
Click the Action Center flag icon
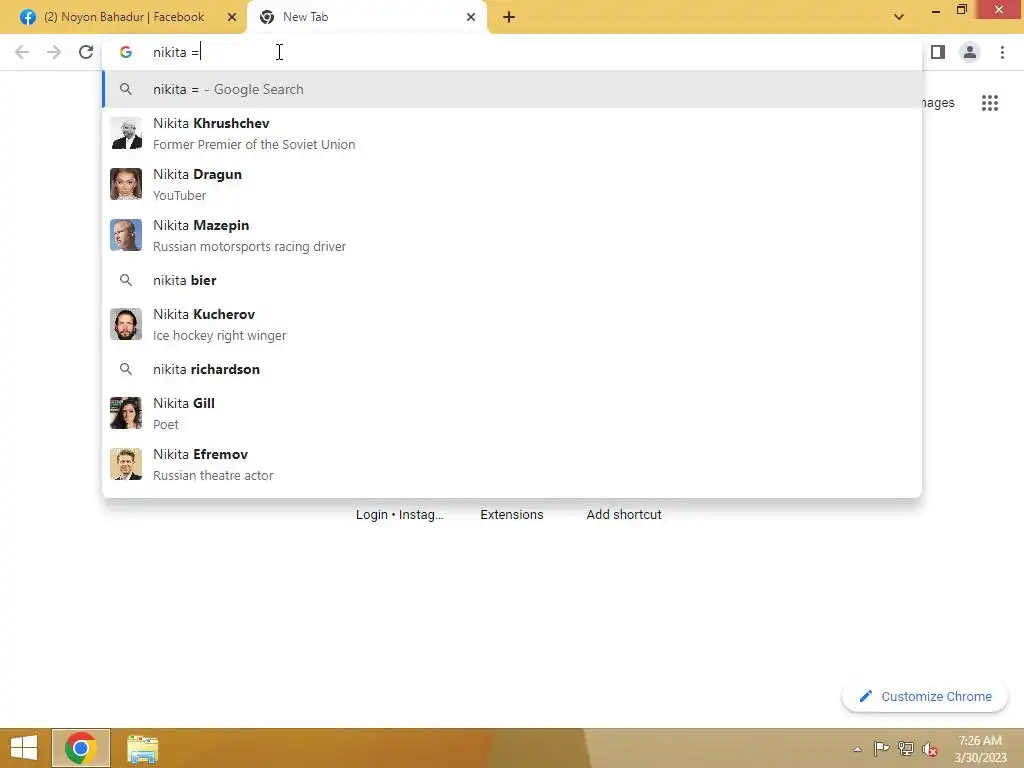pyautogui.click(x=881, y=748)
